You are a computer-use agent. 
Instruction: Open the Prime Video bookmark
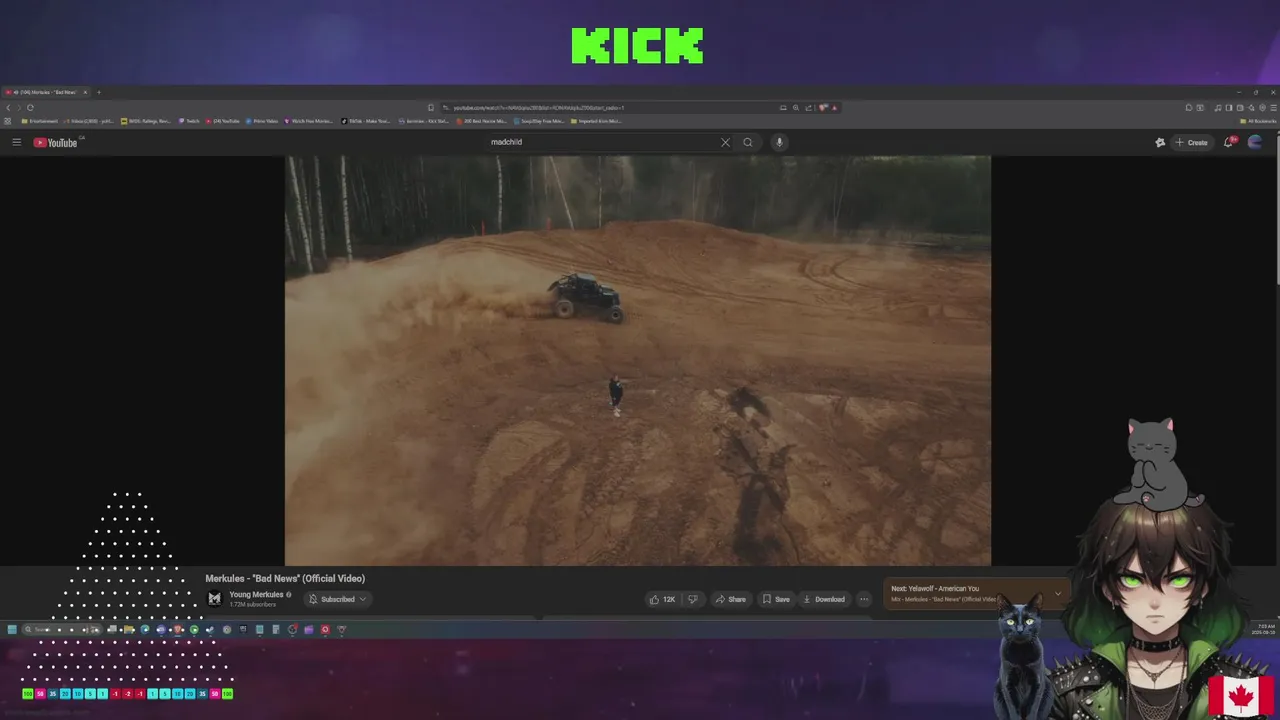click(261, 121)
